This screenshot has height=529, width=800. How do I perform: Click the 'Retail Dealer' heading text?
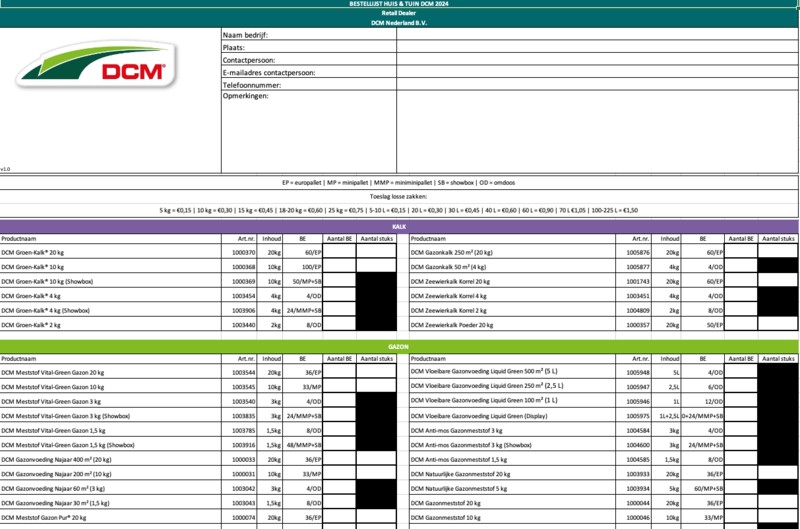[398, 13]
